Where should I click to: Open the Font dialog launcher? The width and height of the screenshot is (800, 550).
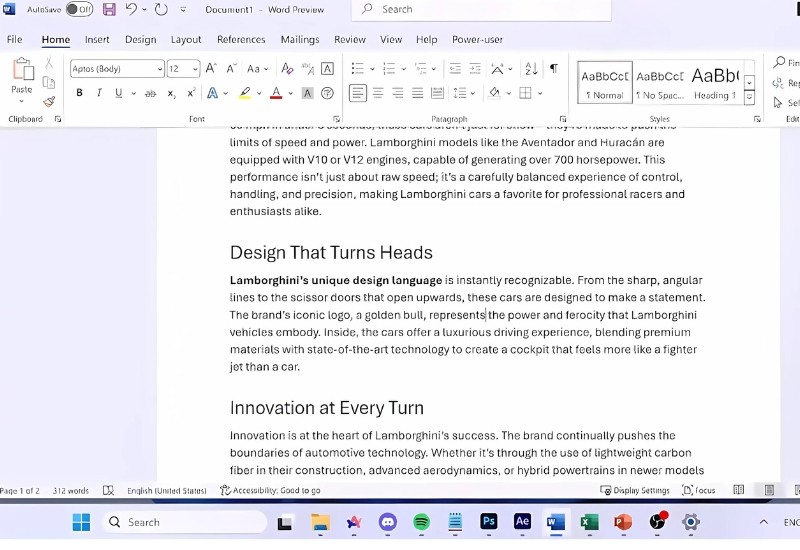point(336,119)
